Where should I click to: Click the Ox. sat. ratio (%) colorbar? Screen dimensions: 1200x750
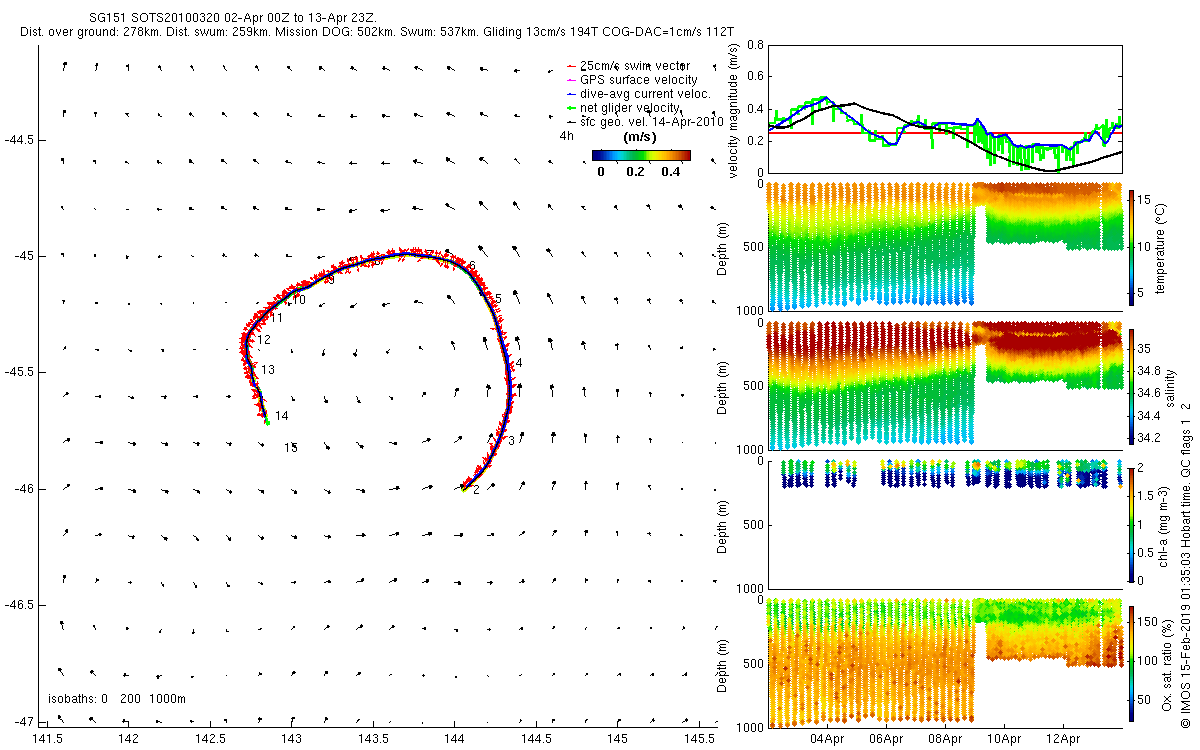pyautogui.click(x=1133, y=663)
